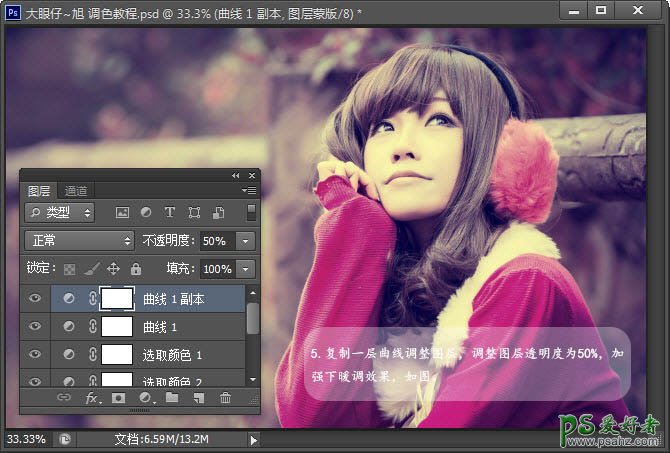Click the add layer style fx icon
Viewport: 670px width, 453px height.
[93, 398]
